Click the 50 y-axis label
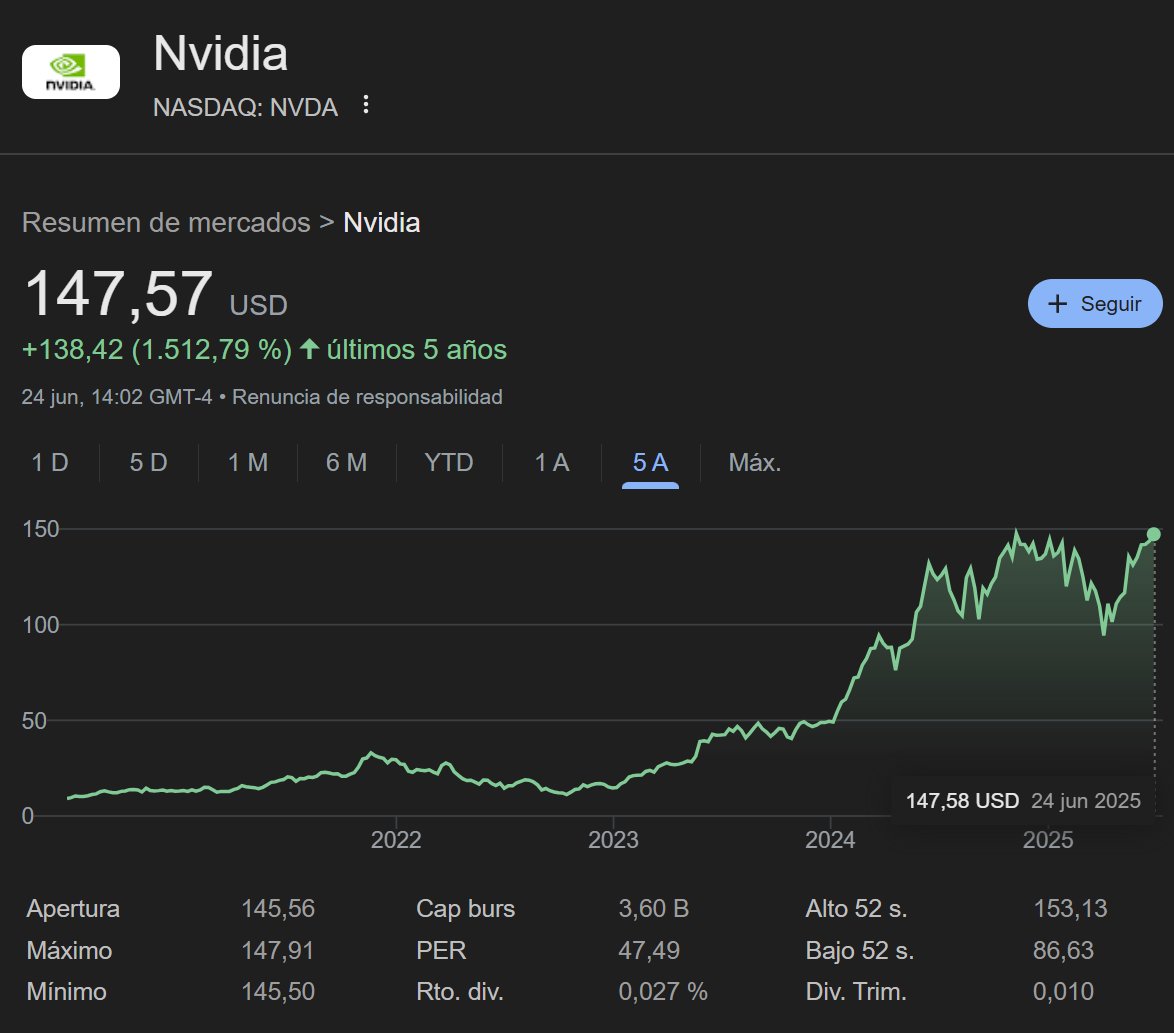The image size is (1174, 1033). pyautogui.click(x=34, y=721)
